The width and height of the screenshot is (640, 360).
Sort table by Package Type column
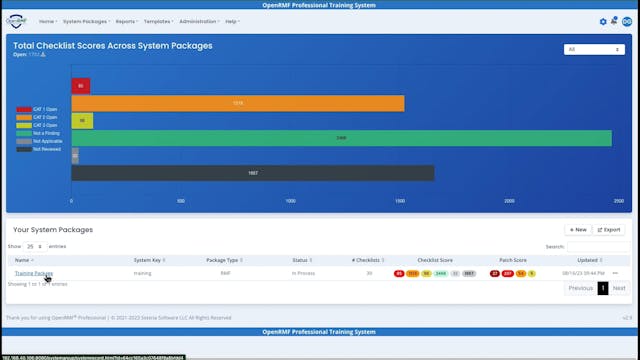click(x=224, y=260)
